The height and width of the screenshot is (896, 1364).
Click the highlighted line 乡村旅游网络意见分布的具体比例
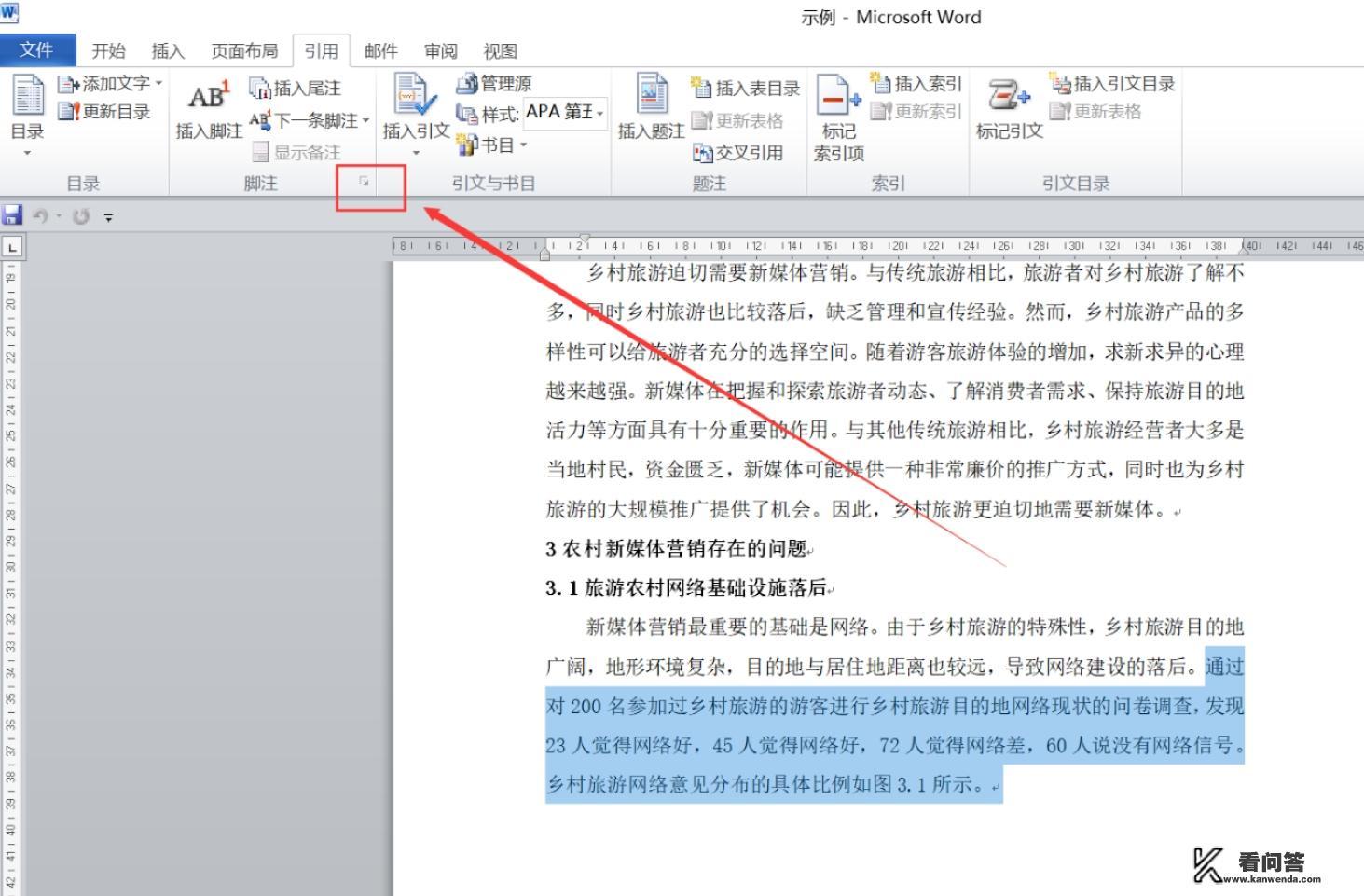click(x=766, y=784)
